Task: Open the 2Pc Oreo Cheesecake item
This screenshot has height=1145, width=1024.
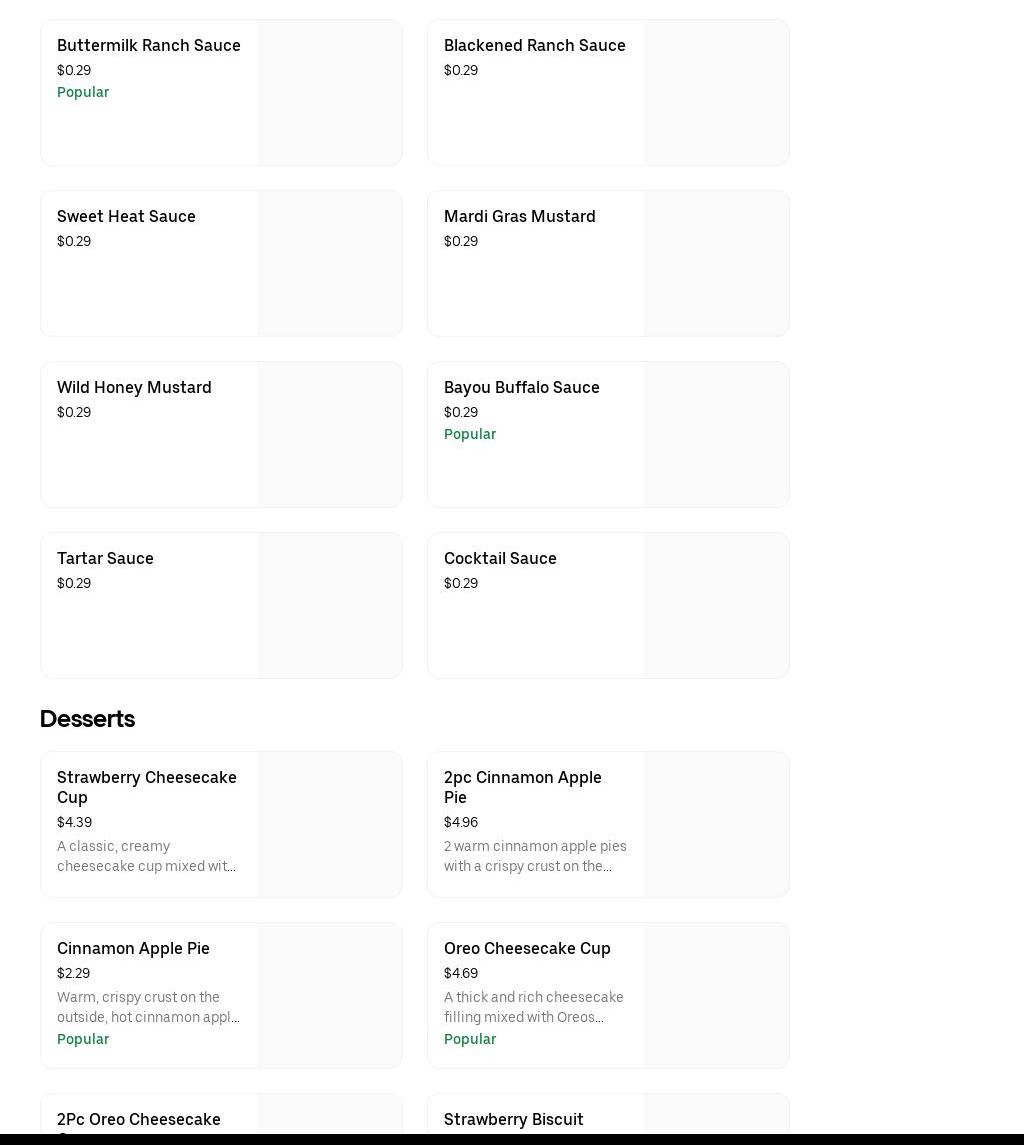Action: click(139, 1120)
